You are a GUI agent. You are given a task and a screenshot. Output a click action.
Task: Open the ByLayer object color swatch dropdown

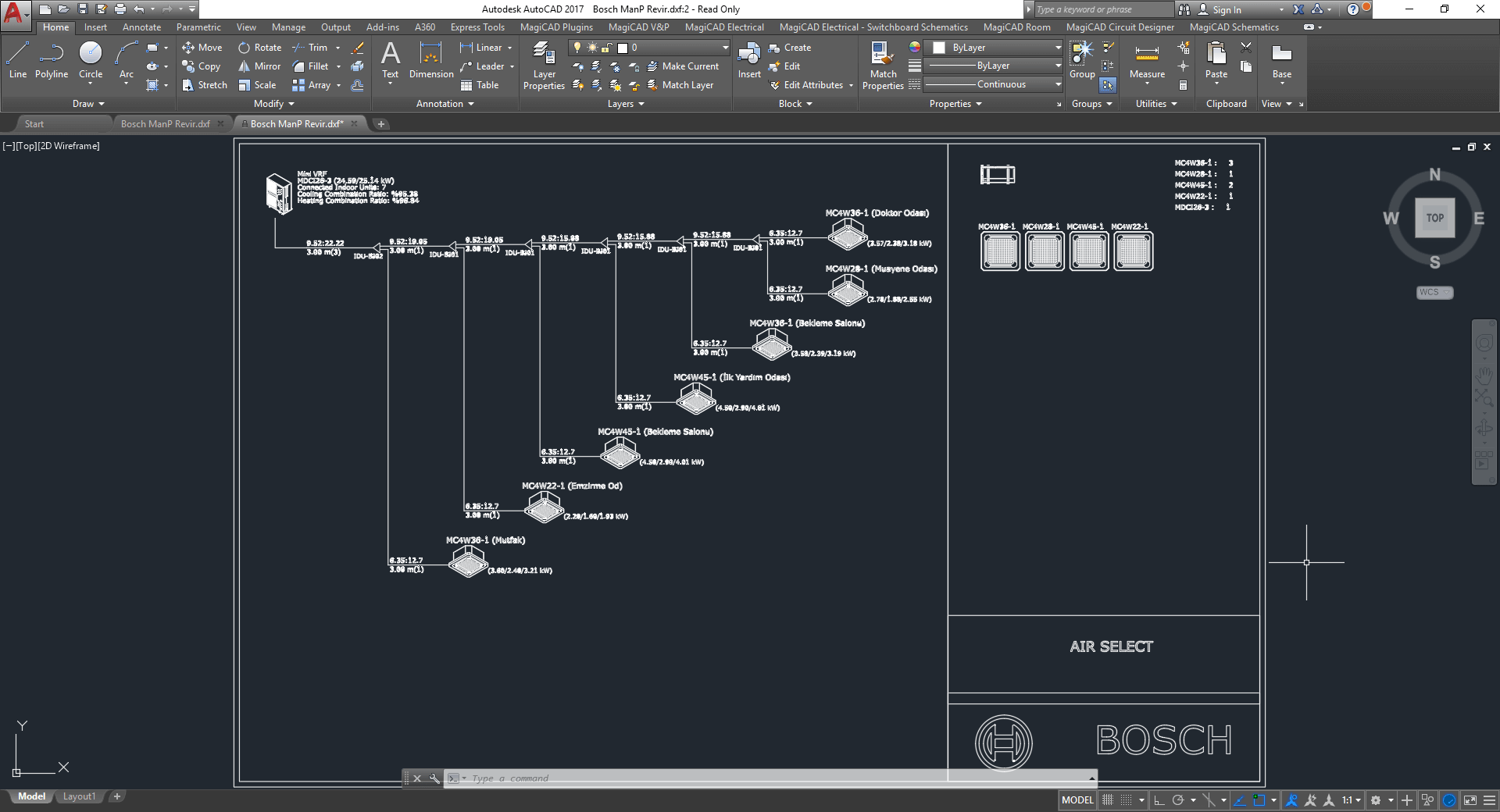click(x=998, y=48)
